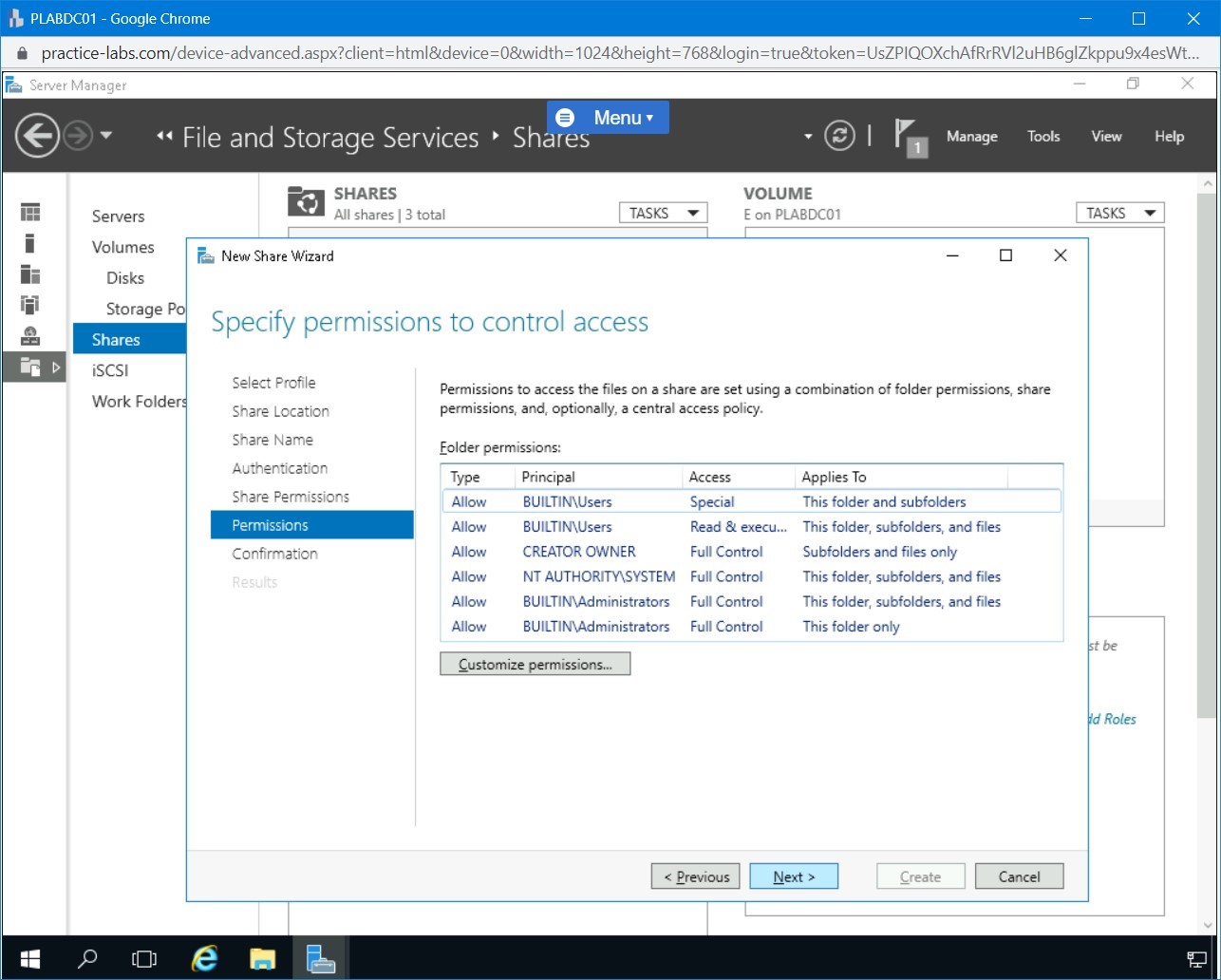
Task: Go to Share Name wizard step
Action: (272, 440)
